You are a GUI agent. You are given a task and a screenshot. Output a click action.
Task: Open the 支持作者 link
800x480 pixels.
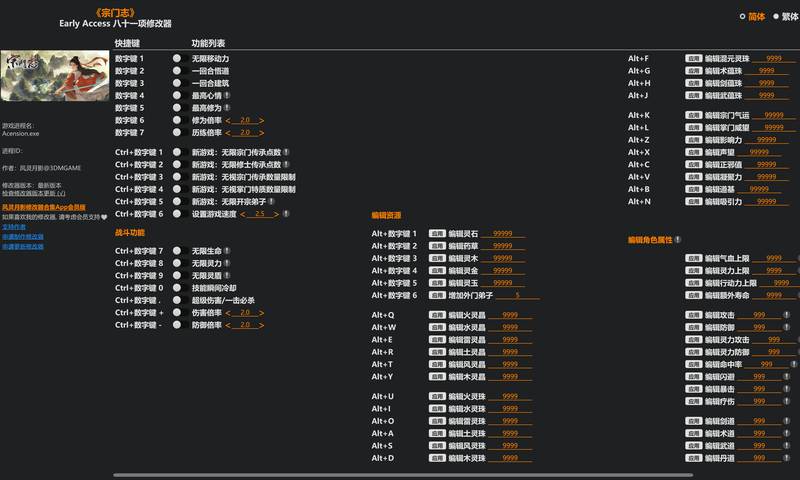pos(14,227)
